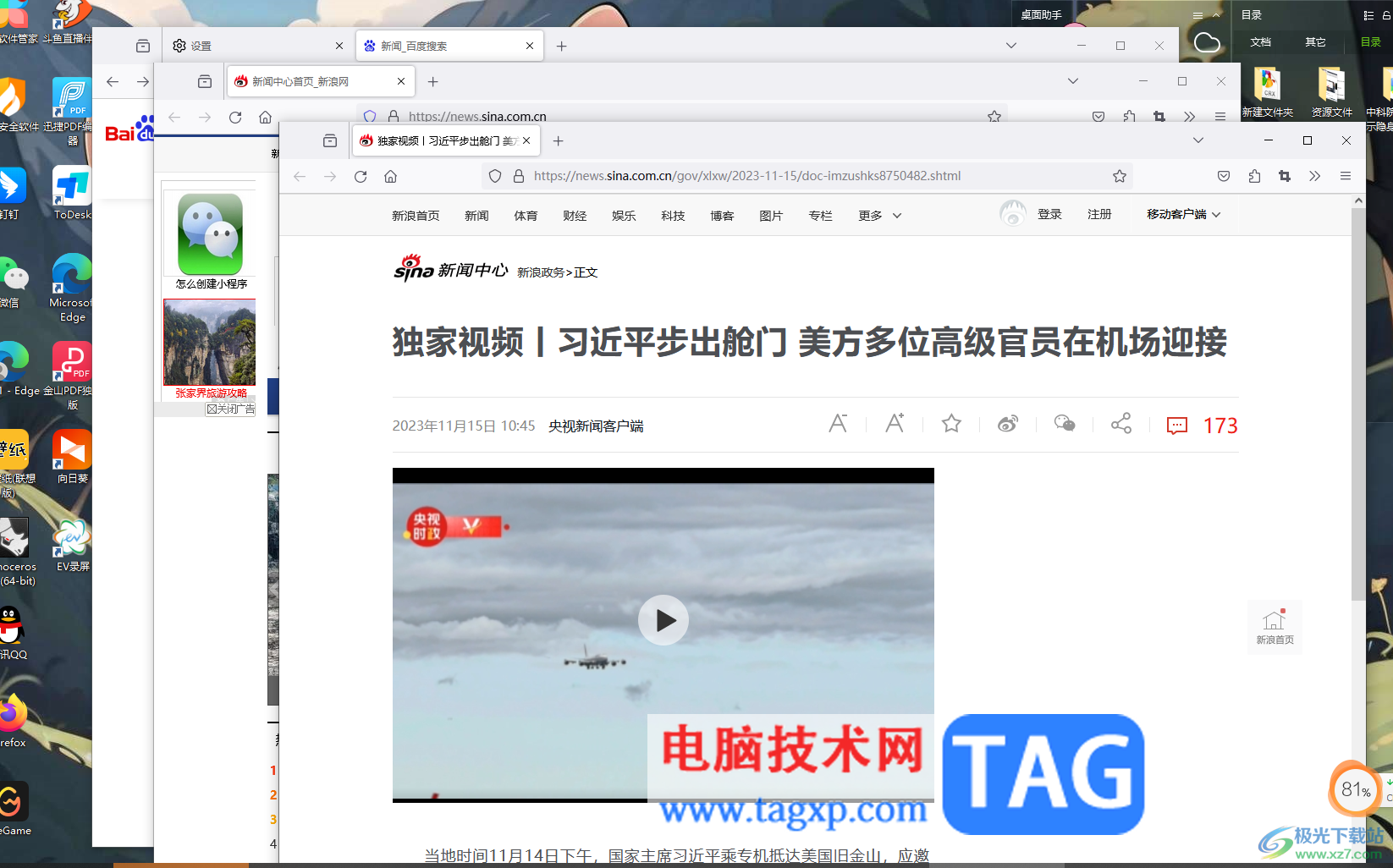Viewport: 1393px width, 868px height.
Task: Click 关闭广告 to close the ad
Action: [x=230, y=409]
